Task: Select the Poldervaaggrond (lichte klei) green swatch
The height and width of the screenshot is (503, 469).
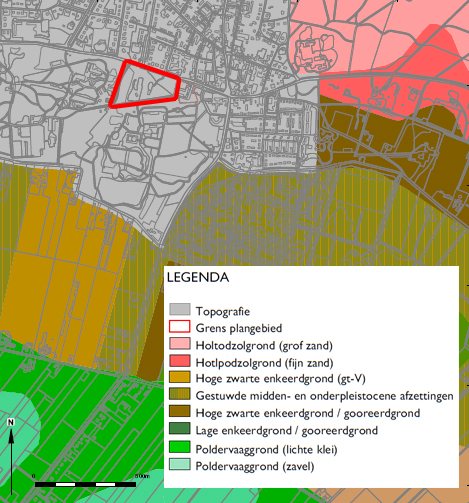Action: [180, 447]
